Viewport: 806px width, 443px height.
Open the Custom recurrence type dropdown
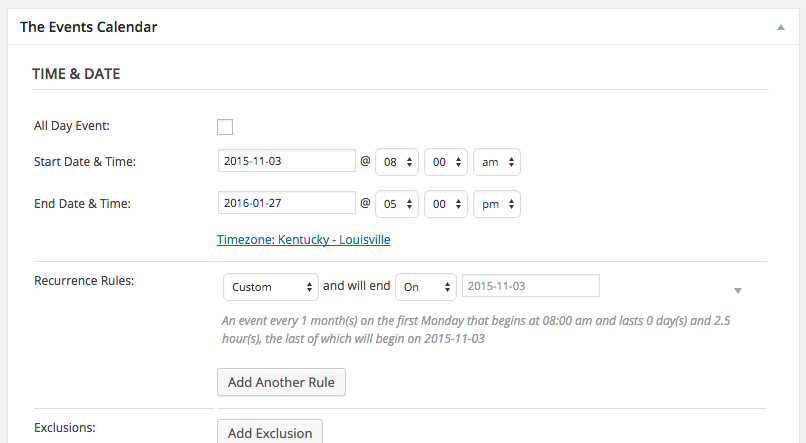270,287
